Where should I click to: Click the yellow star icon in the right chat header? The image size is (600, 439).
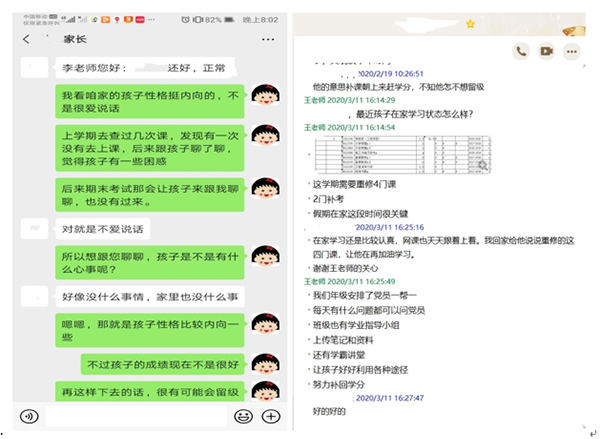coord(470,24)
